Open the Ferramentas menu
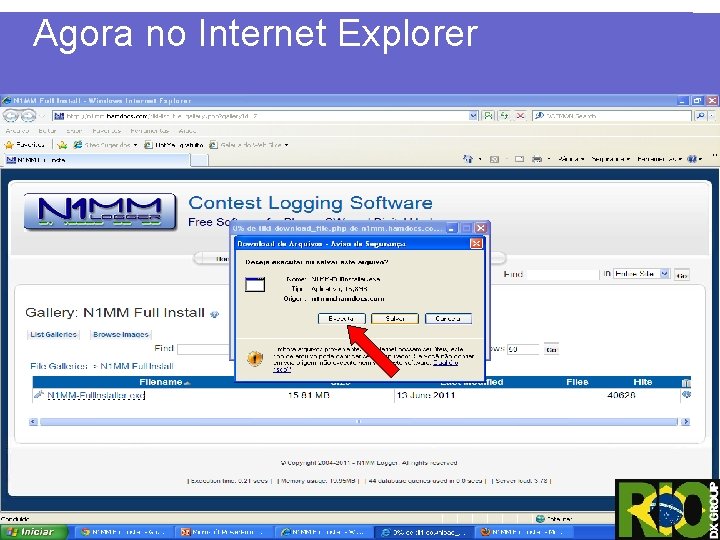Viewport: 720px width, 540px height. point(150,131)
